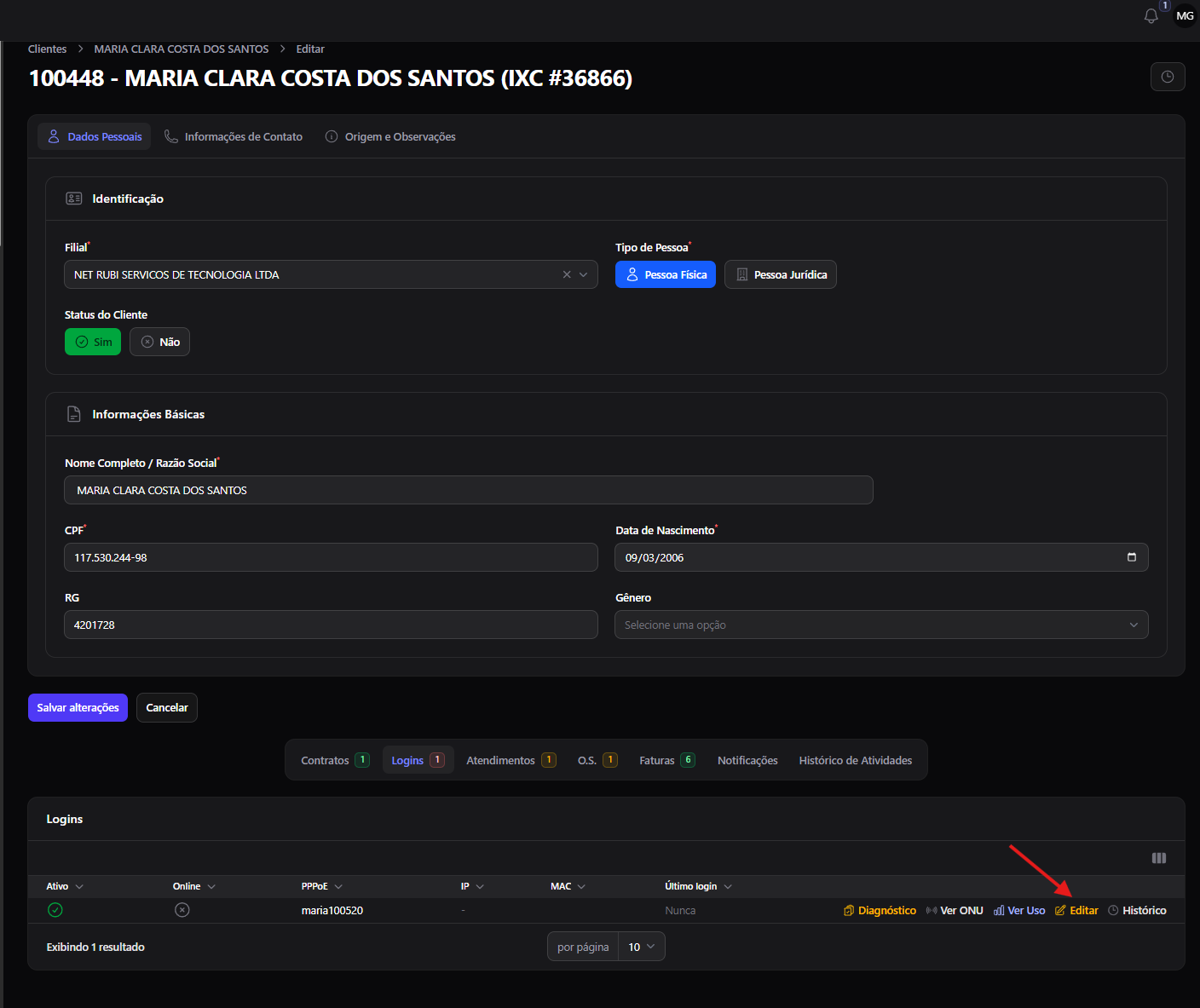
Task: Edit login maria100520 via Editar
Action: 1077,910
